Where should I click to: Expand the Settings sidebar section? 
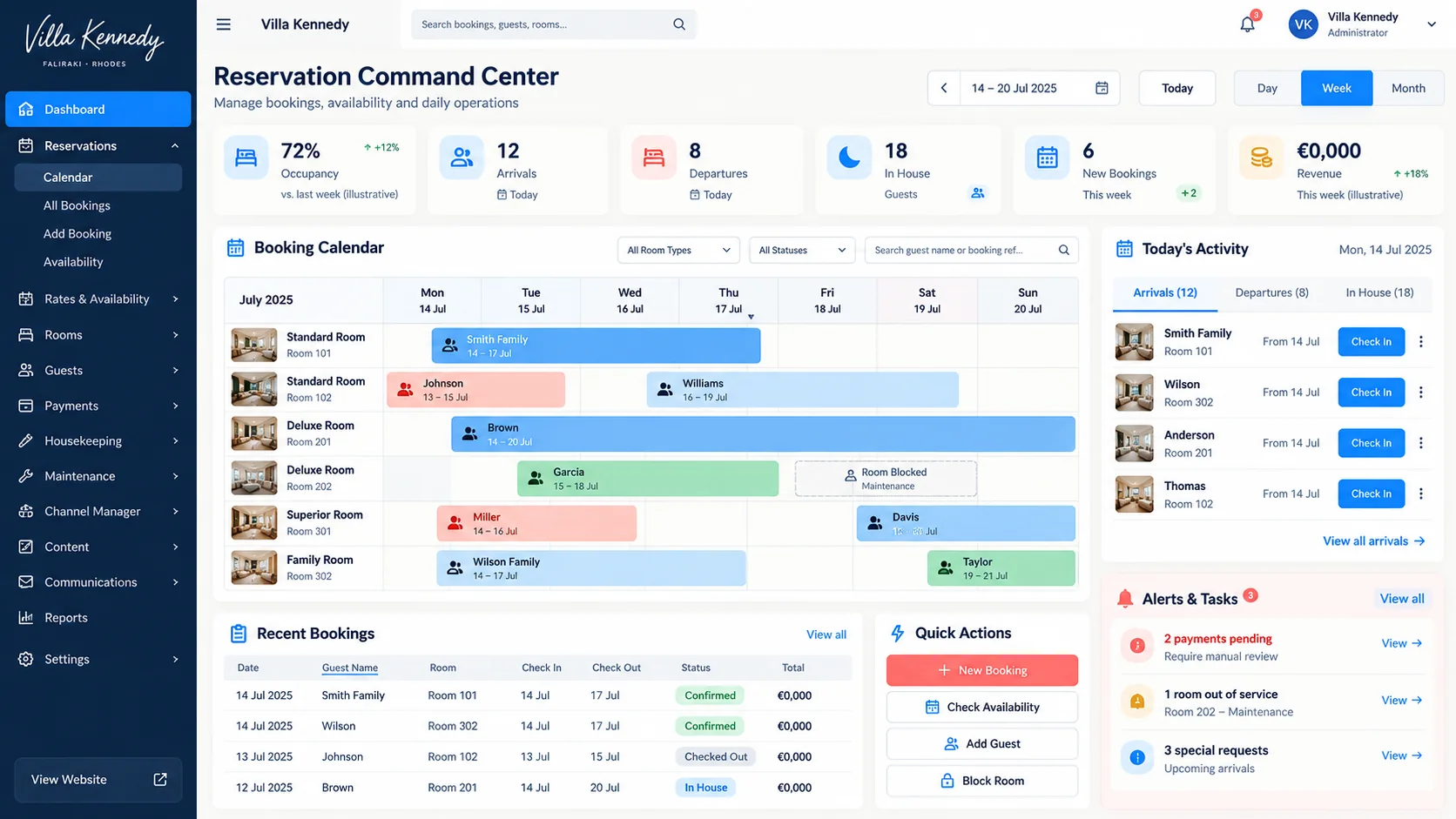pyautogui.click(x=175, y=659)
